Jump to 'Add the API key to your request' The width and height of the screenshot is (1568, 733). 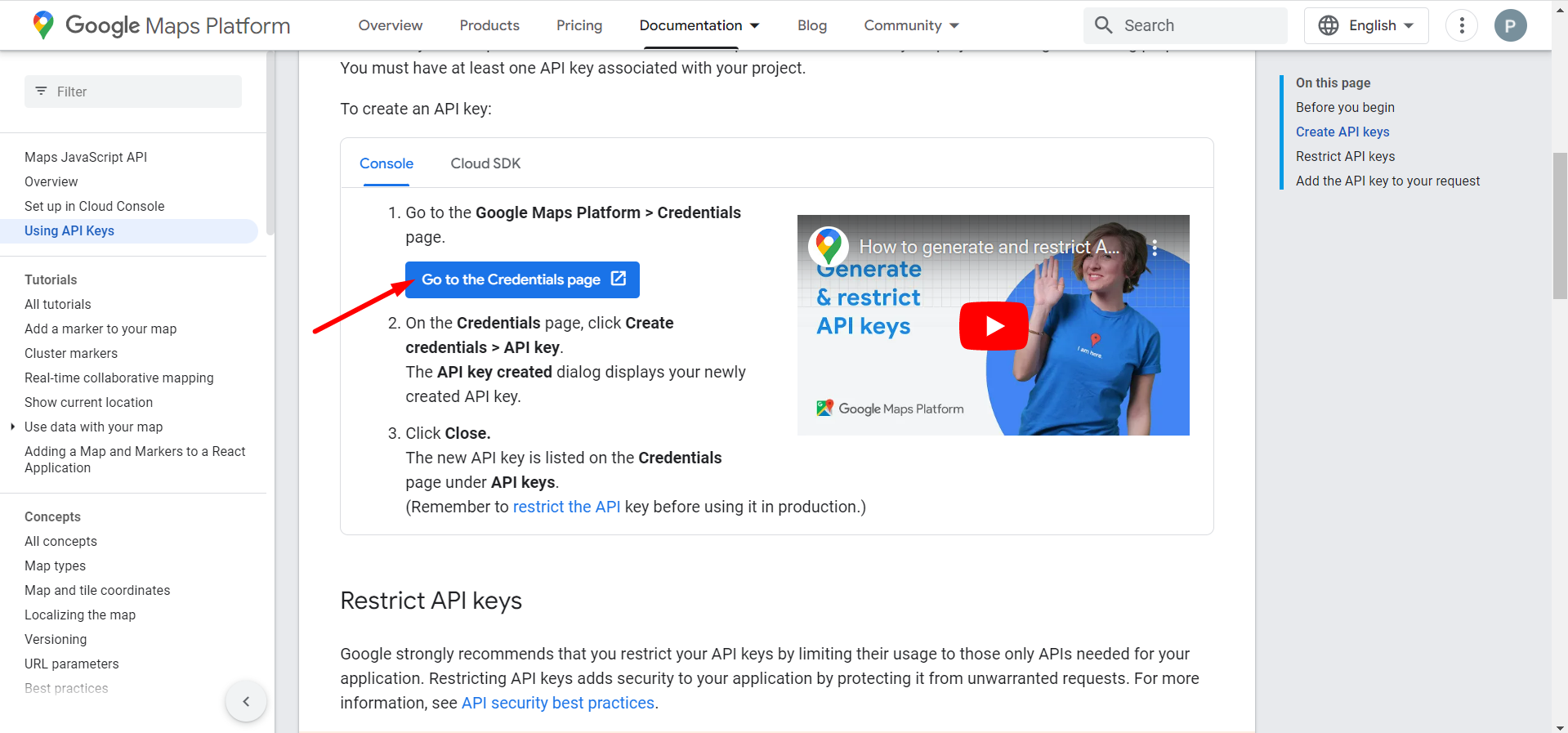[1387, 181]
